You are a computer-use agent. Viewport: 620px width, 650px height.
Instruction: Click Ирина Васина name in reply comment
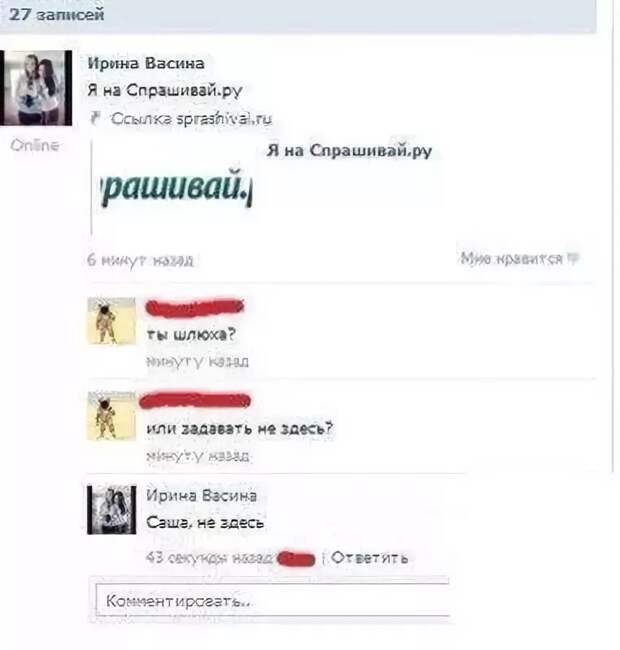click(201, 496)
